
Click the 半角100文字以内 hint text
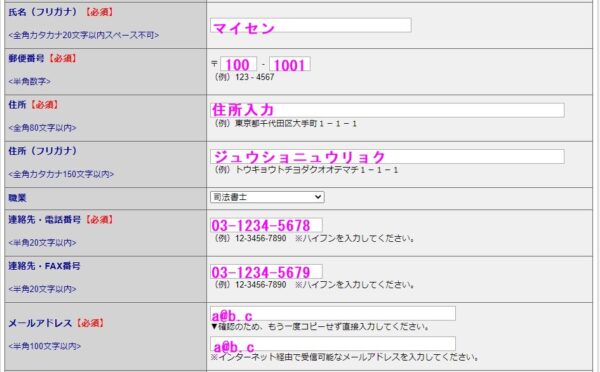(44, 346)
